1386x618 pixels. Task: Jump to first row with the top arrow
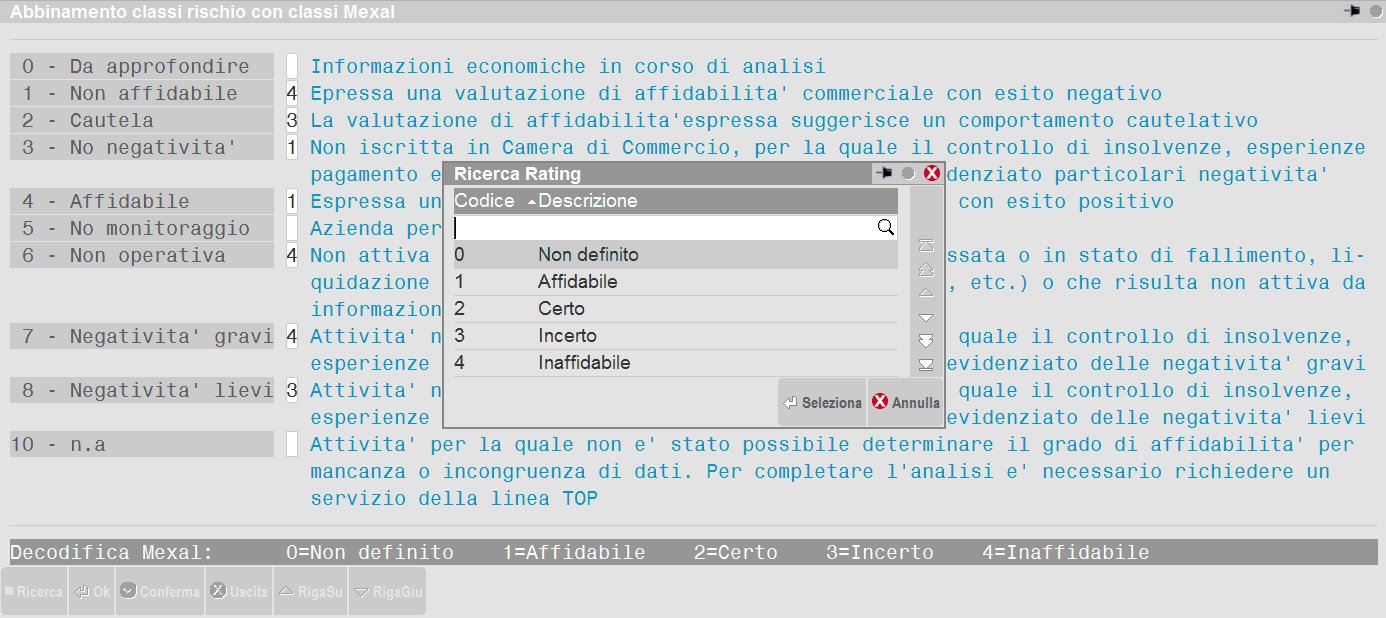(x=926, y=245)
